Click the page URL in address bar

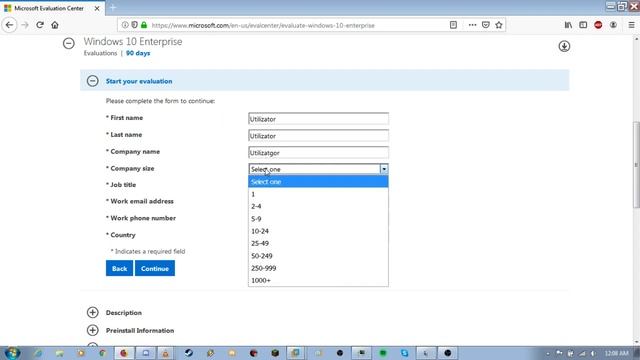[x=263, y=25]
